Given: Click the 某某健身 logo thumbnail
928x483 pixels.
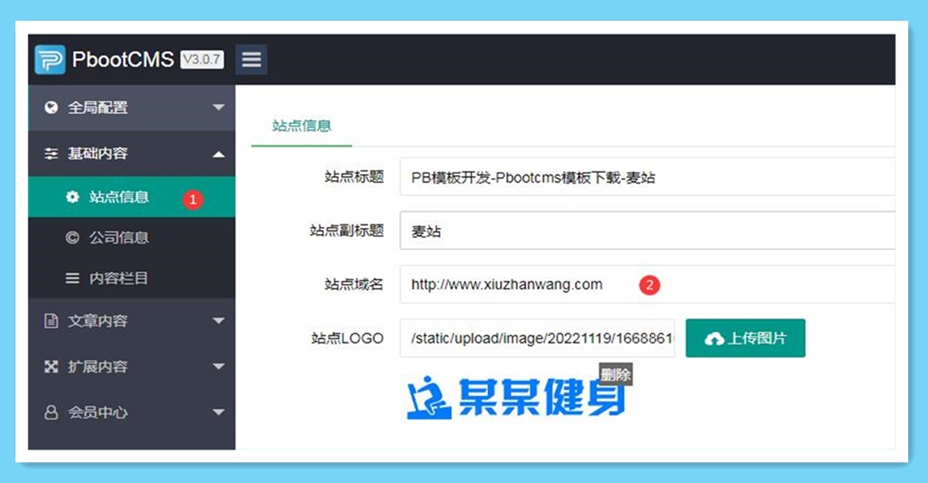Looking at the screenshot, I should click(x=516, y=397).
